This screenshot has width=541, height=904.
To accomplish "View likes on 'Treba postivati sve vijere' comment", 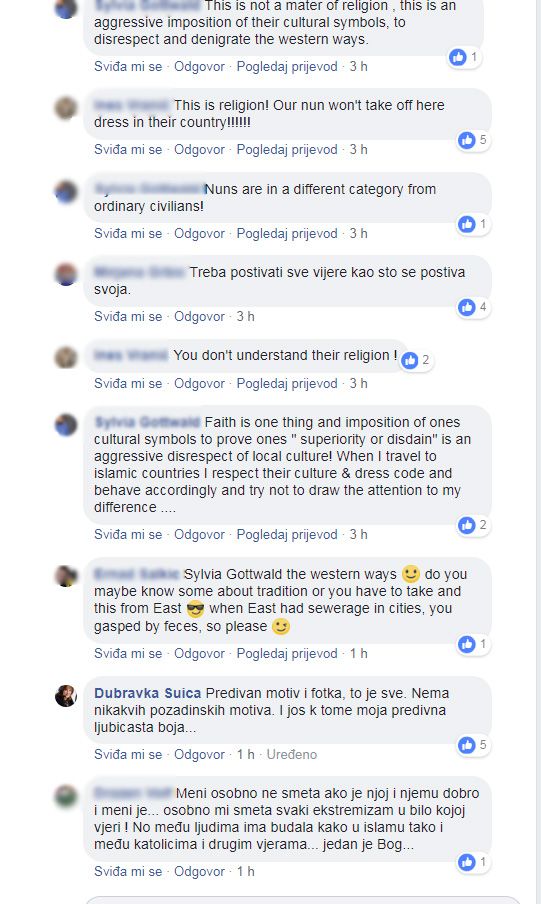I will 473,307.
